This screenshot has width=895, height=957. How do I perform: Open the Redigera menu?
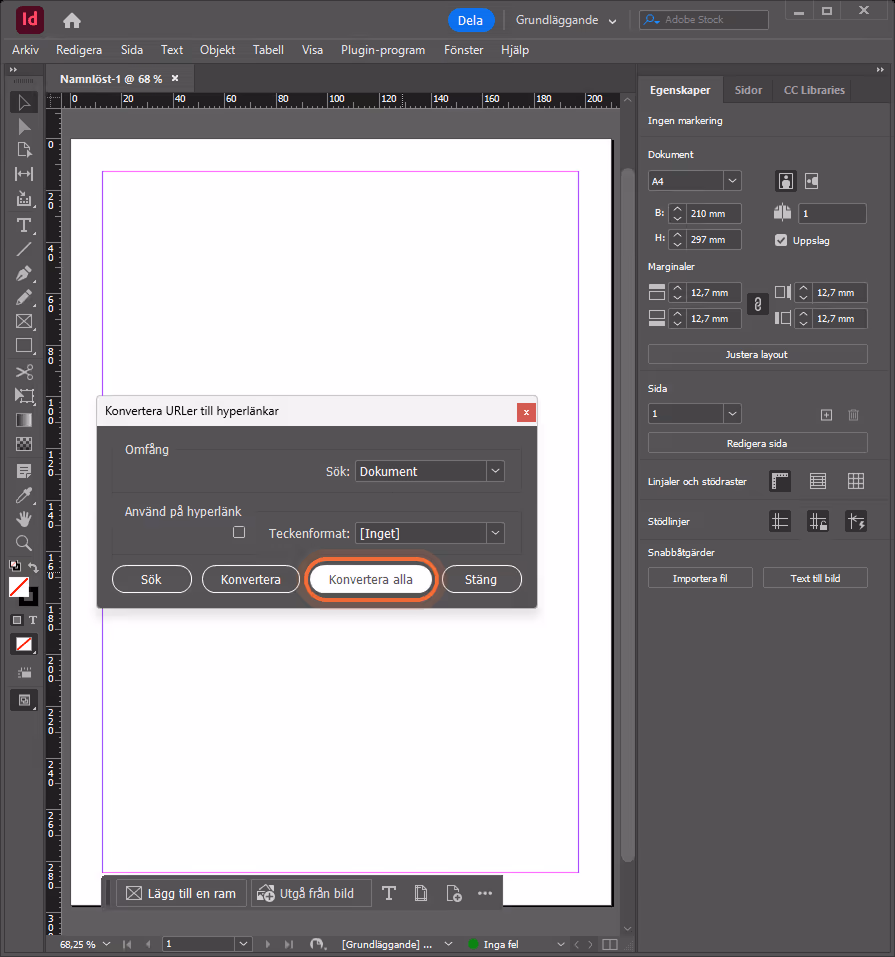click(79, 50)
